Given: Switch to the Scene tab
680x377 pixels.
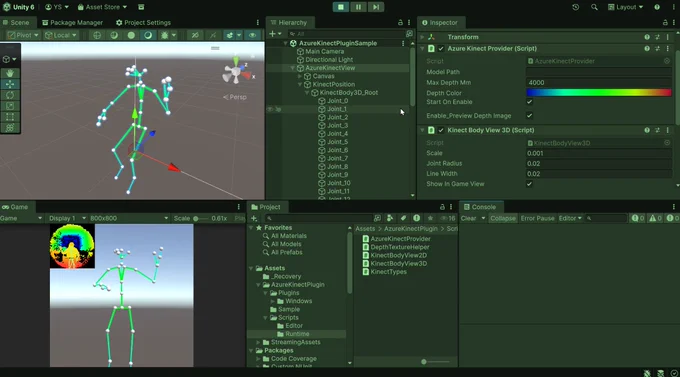Looking at the screenshot, I should (x=16, y=23).
